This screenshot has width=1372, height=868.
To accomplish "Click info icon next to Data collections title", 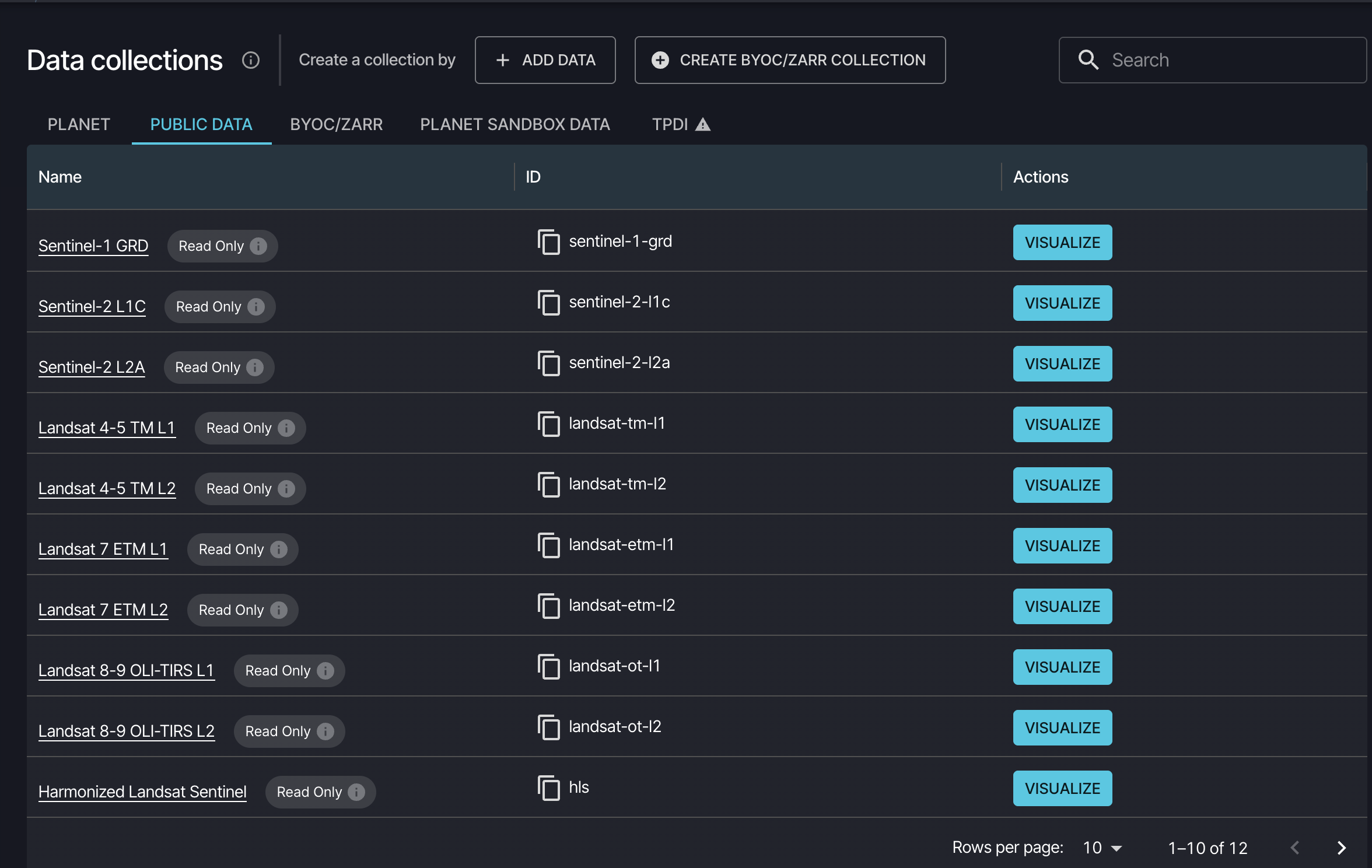I will [251, 60].
